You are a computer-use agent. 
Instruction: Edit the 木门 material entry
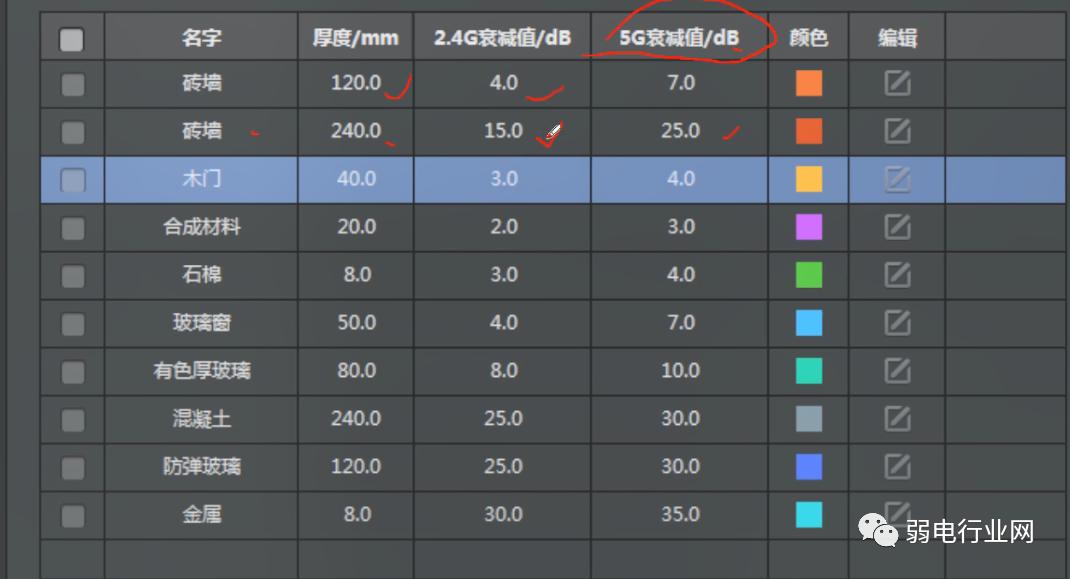(897, 179)
